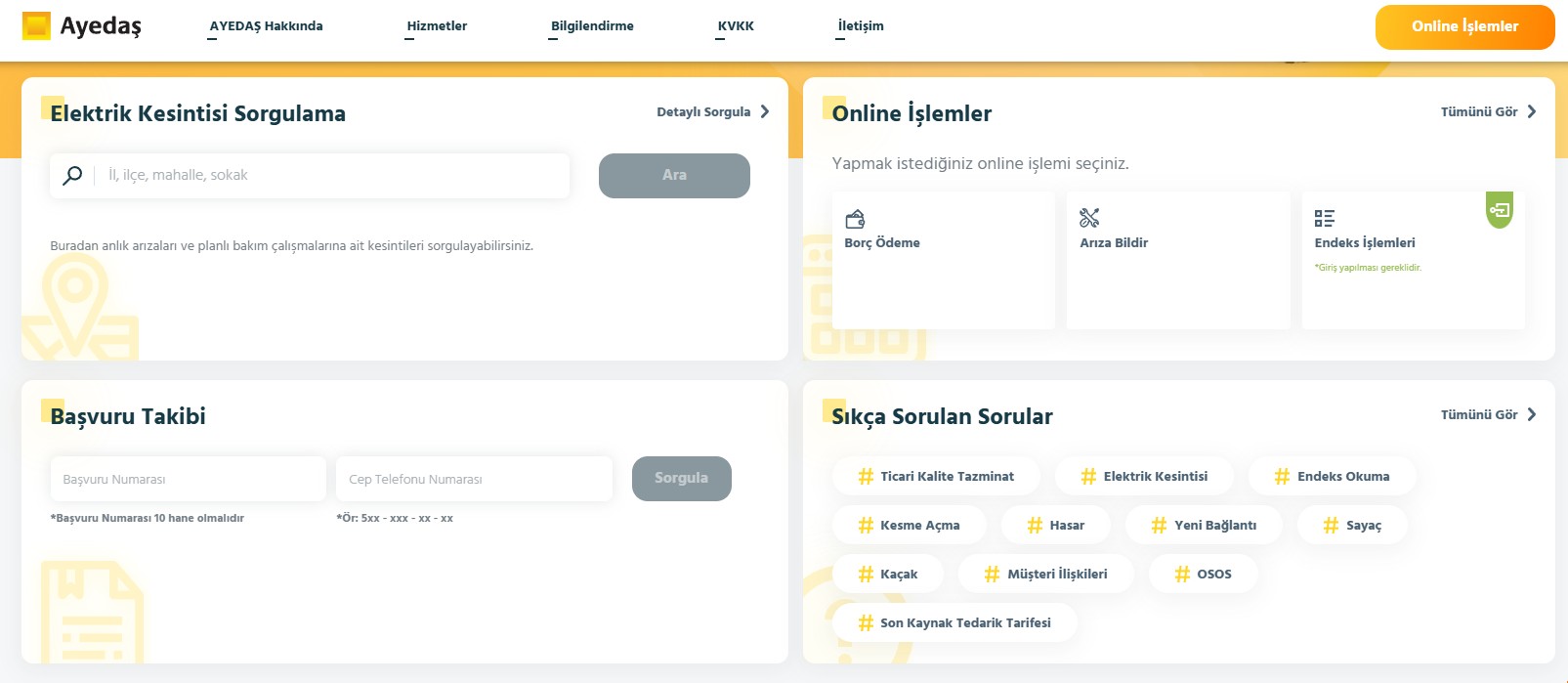1568x683 pixels.
Task: Expand Detaylı Sorgula chevron arrow
Action: coord(765,112)
